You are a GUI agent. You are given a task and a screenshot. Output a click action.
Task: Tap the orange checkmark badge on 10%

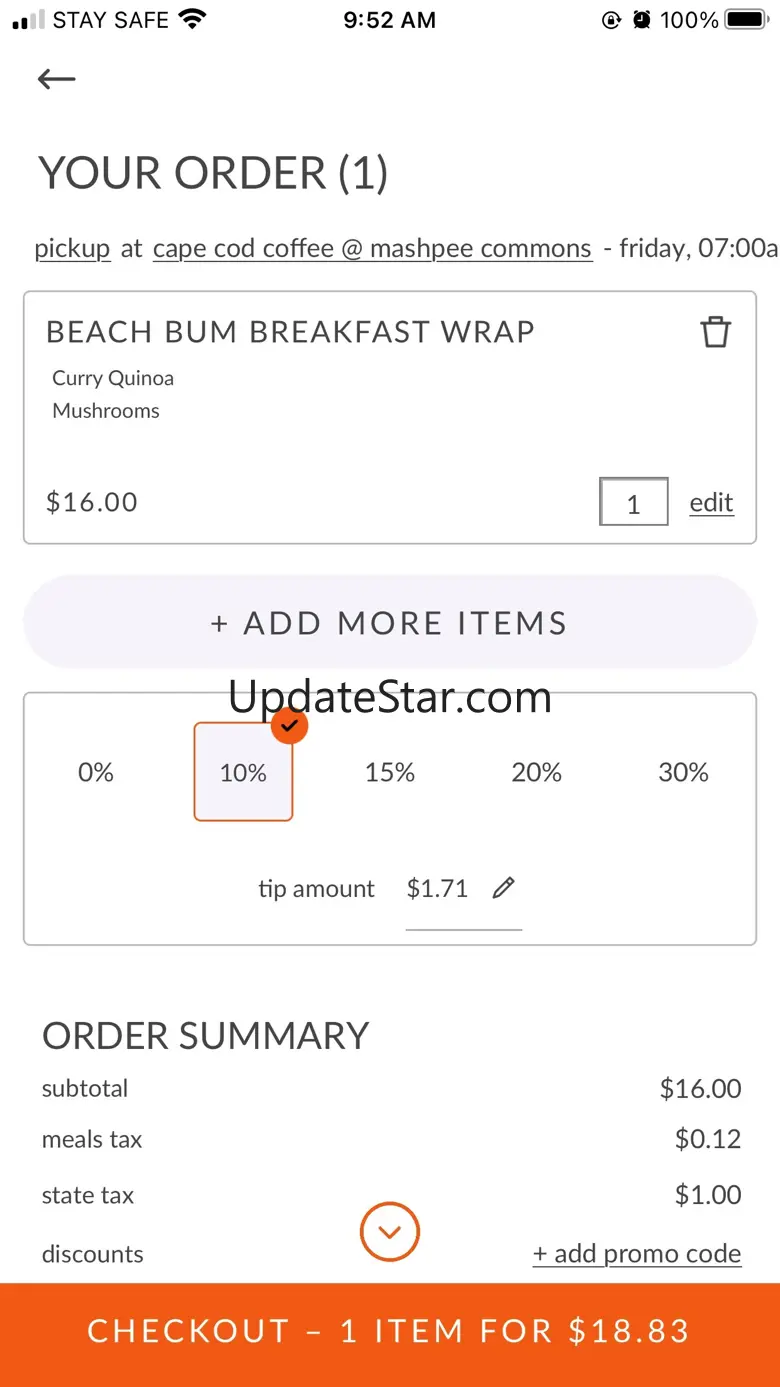pos(289,725)
